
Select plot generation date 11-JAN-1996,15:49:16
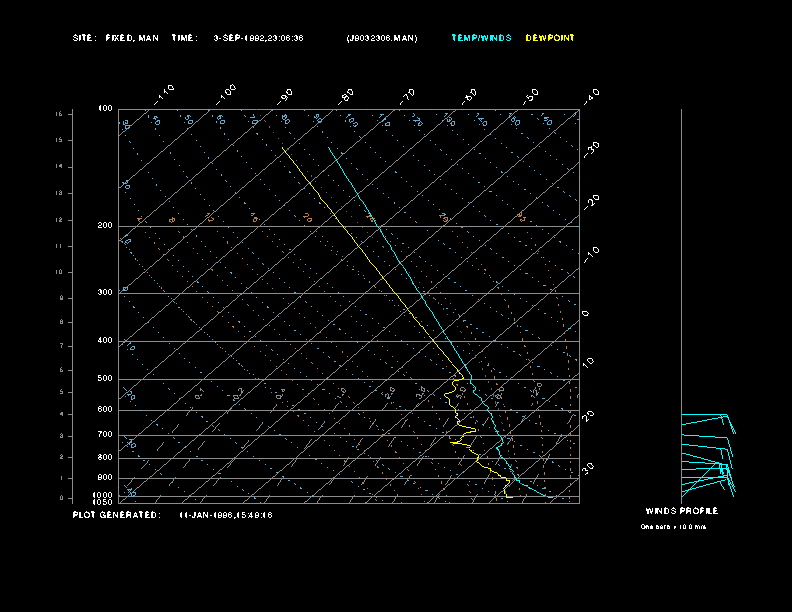pyautogui.click(x=226, y=515)
